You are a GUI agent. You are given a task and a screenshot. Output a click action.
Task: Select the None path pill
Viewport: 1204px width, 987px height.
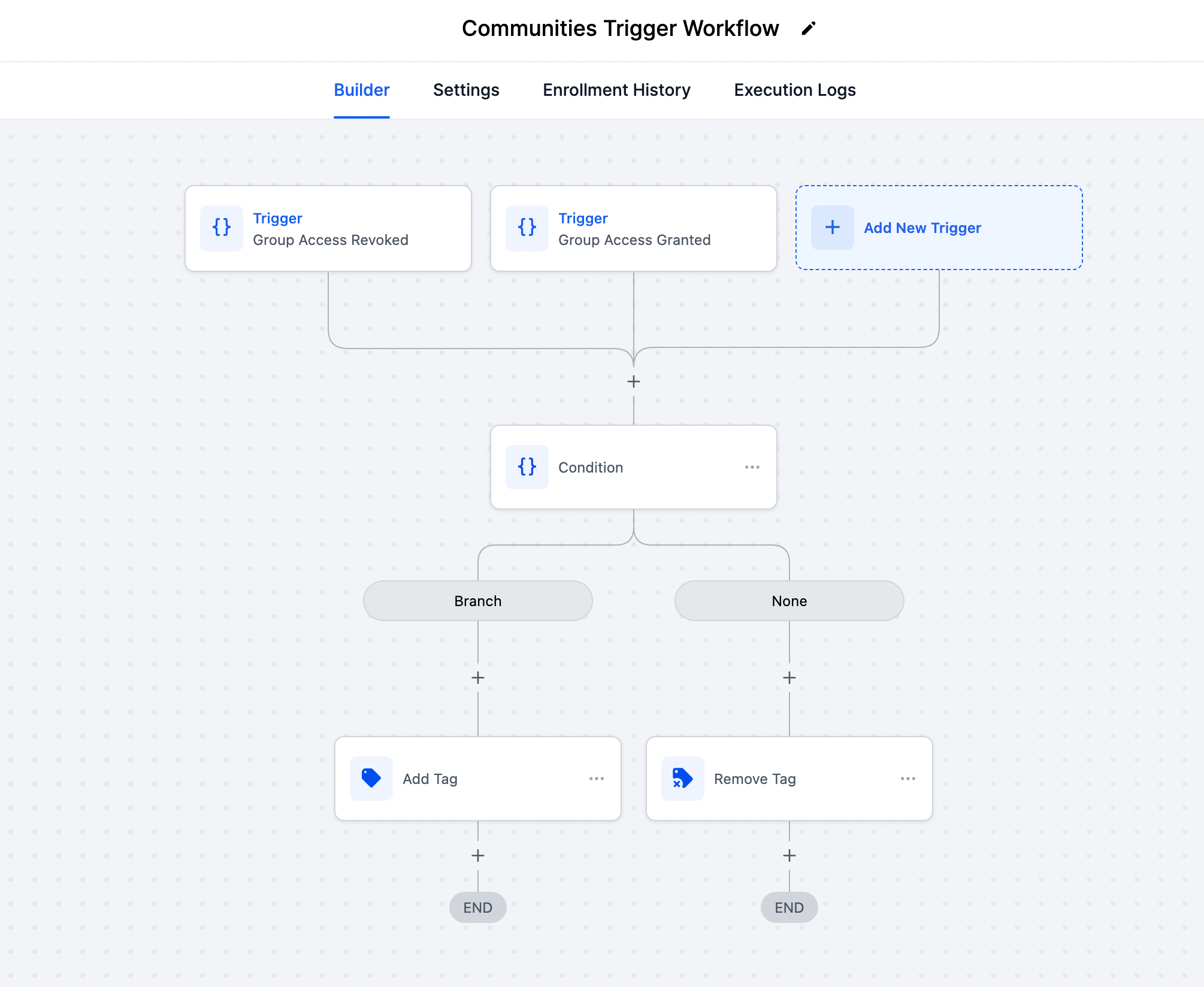coord(789,601)
